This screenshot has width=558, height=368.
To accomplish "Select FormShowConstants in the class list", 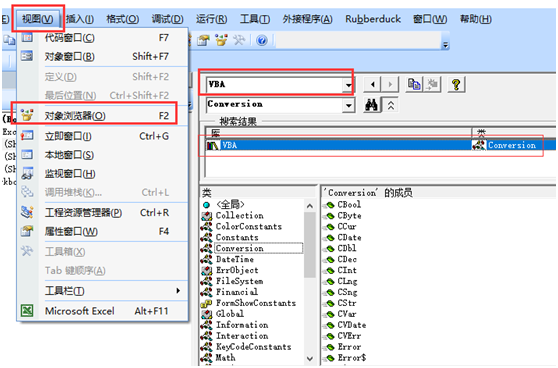I will 256,303.
